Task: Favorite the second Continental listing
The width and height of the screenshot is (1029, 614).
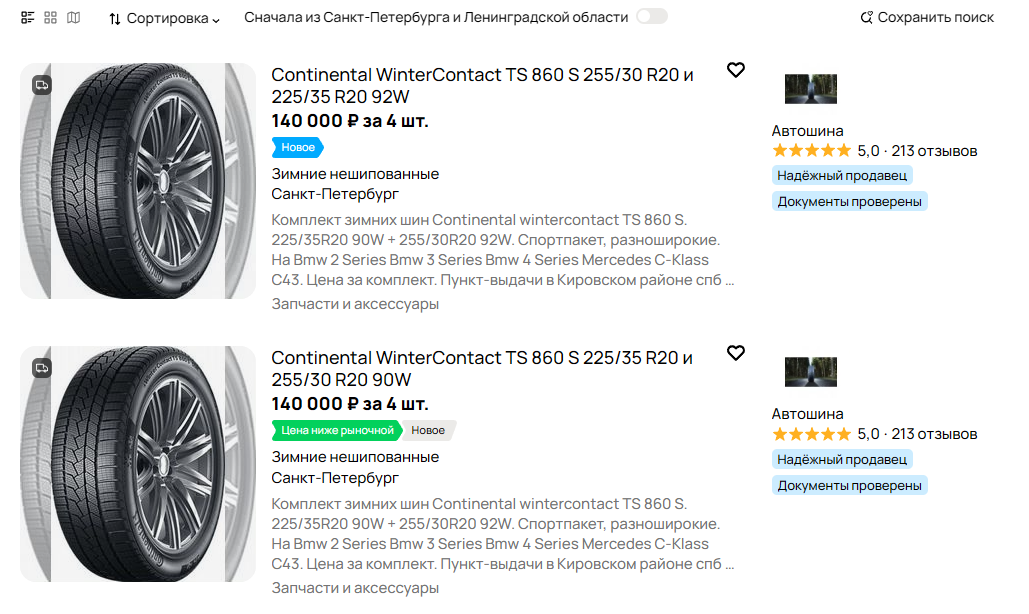Action: tap(736, 353)
